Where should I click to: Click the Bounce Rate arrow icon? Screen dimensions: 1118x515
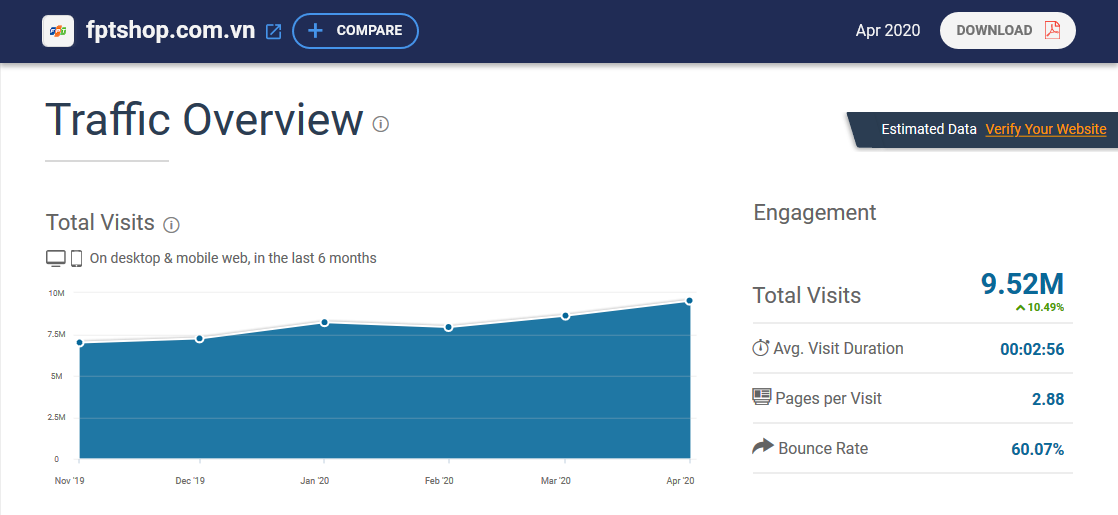pyautogui.click(x=762, y=447)
